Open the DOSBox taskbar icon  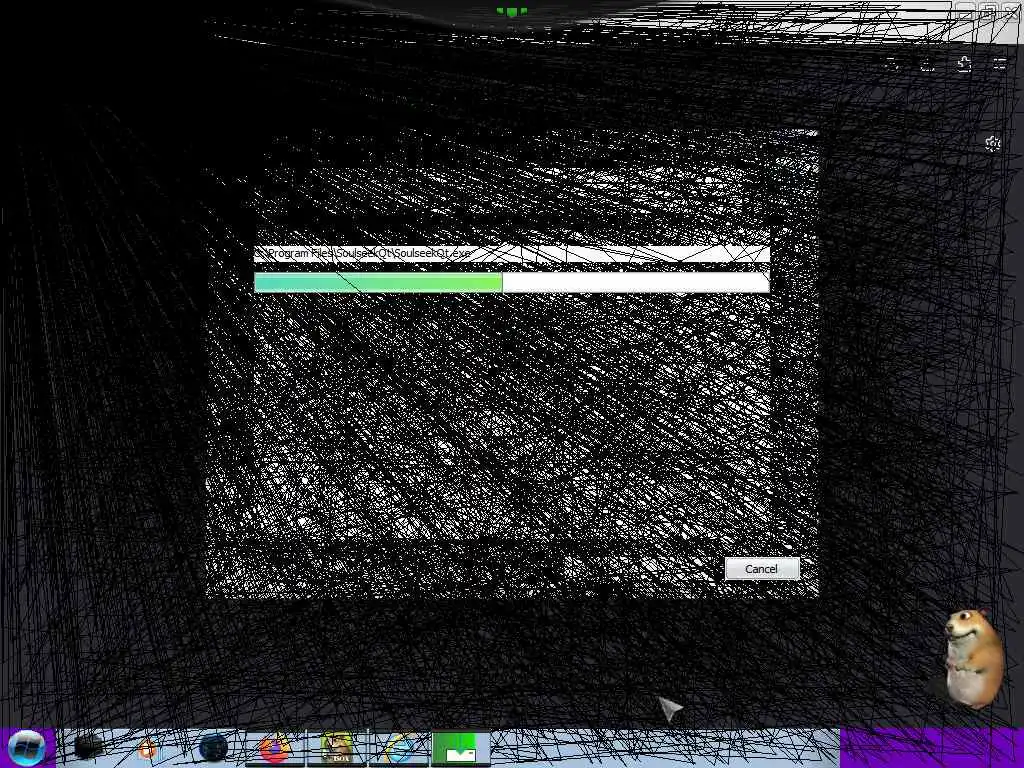pyautogui.click(x=337, y=748)
